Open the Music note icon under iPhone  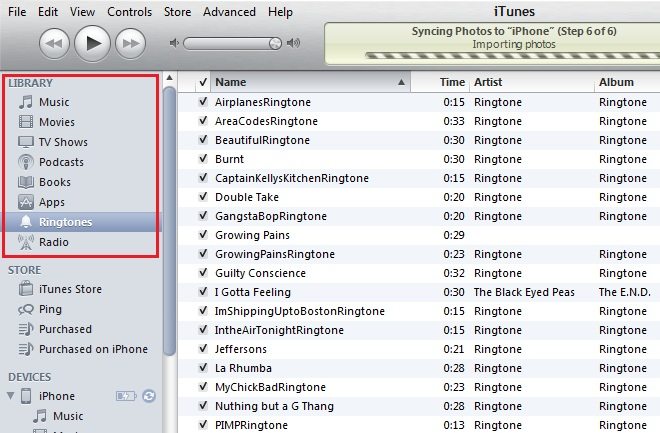(40, 416)
